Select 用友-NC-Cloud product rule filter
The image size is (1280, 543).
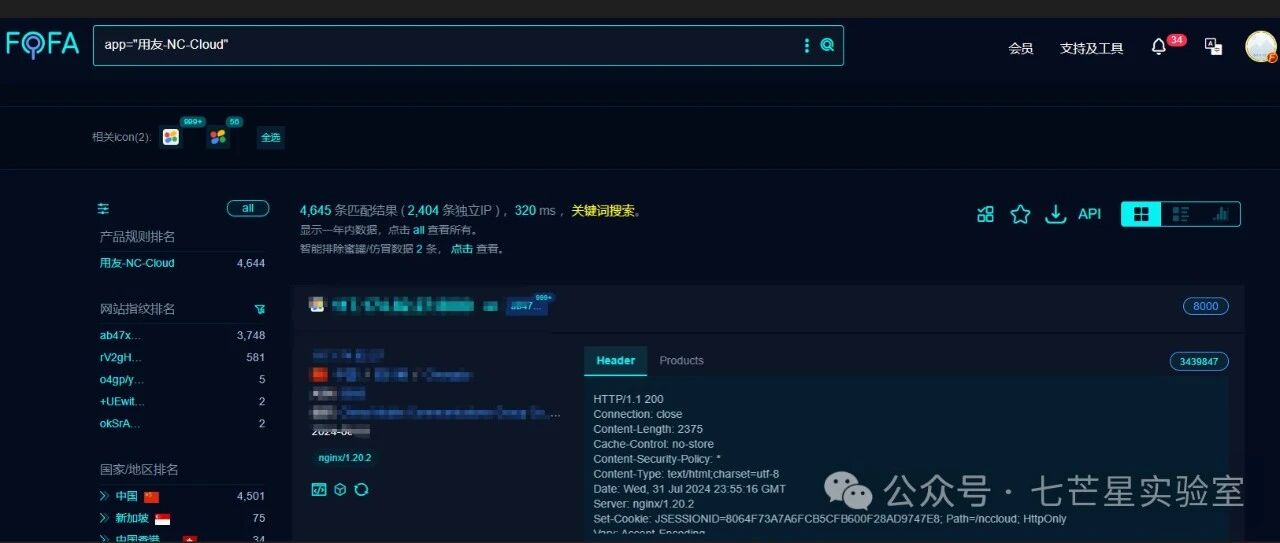[x=137, y=263]
